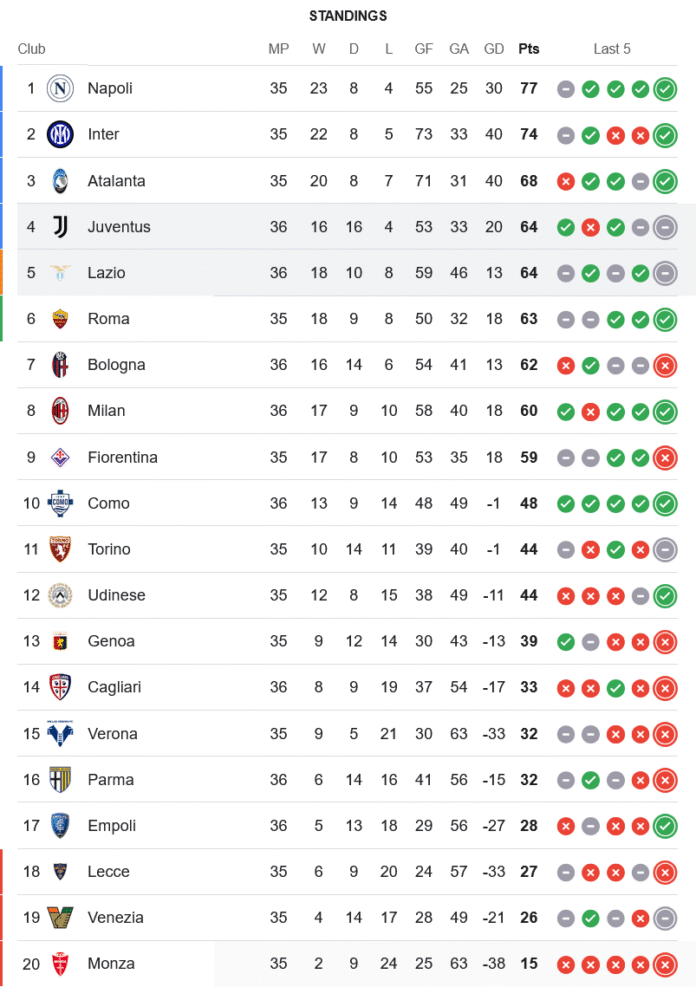This screenshot has height=1000, width=696.
Task: Click the Milan club crest icon
Action: (x=60, y=411)
